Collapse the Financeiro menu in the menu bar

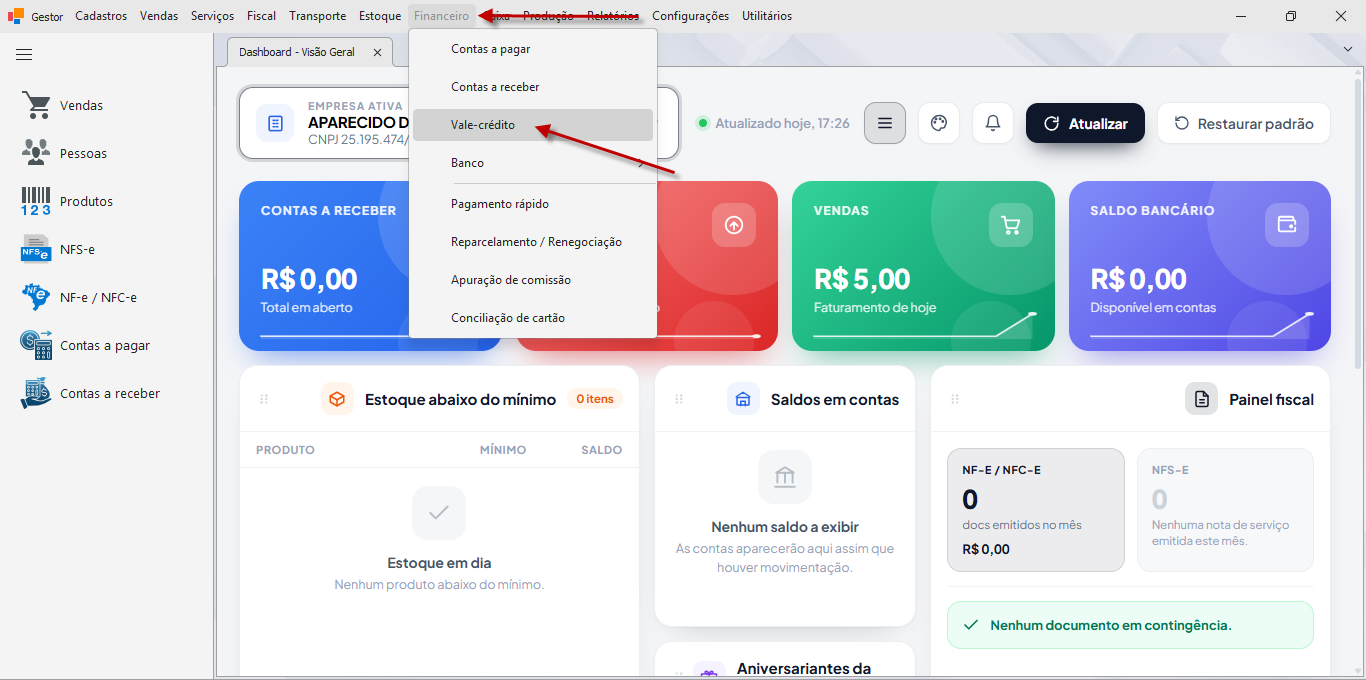coord(441,16)
